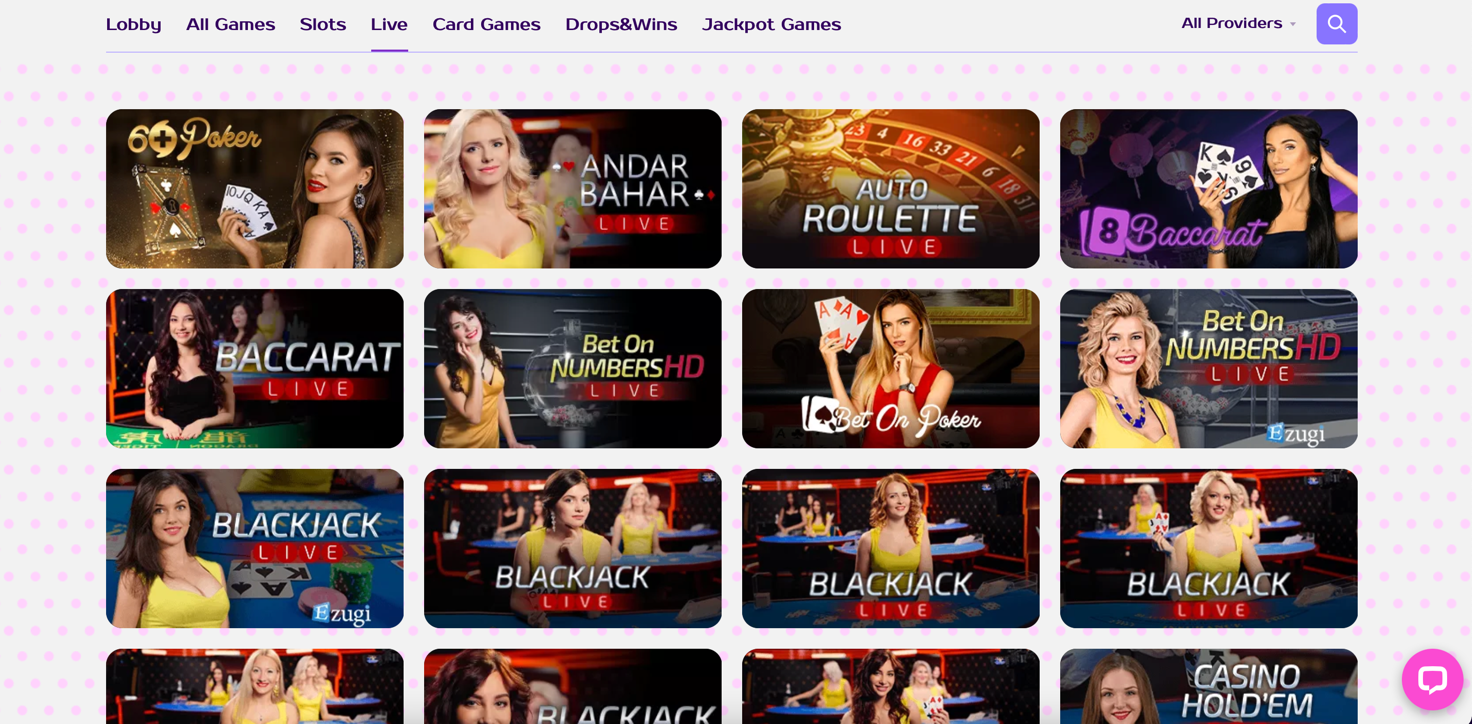
Task: Select the Jackpot Games tab
Action: point(771,24)
